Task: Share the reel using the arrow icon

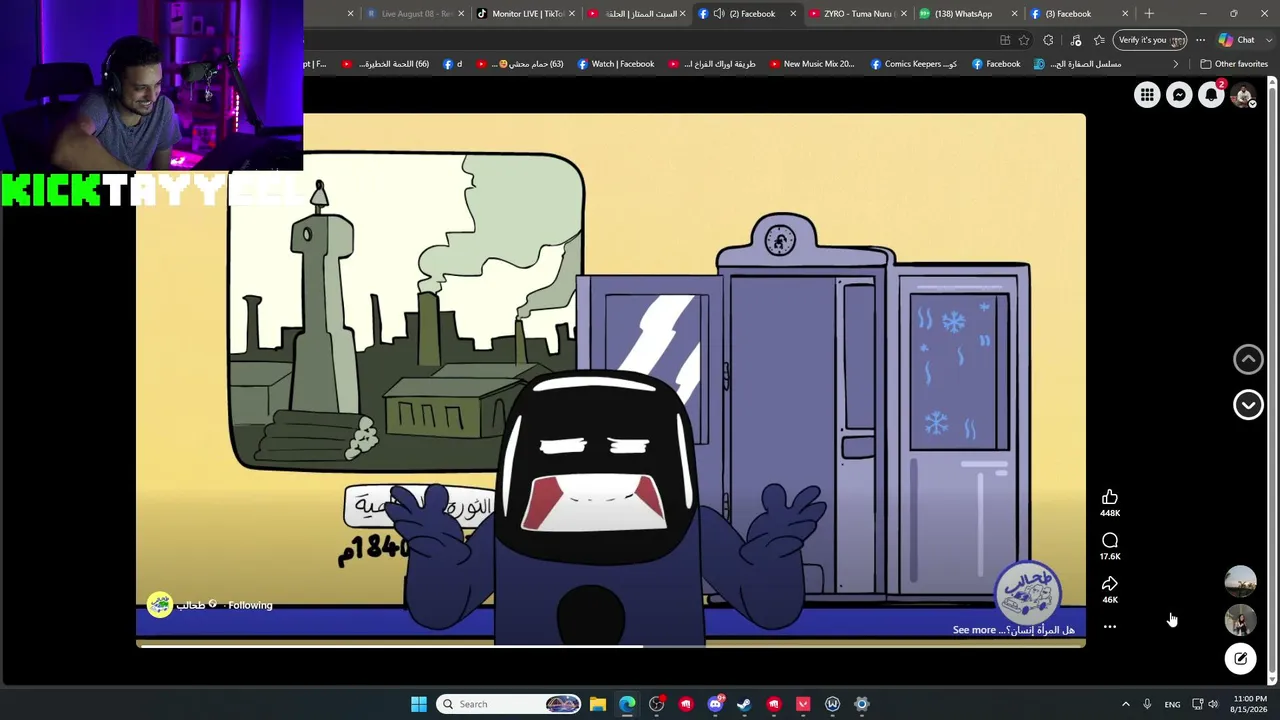Action: 1110,584
